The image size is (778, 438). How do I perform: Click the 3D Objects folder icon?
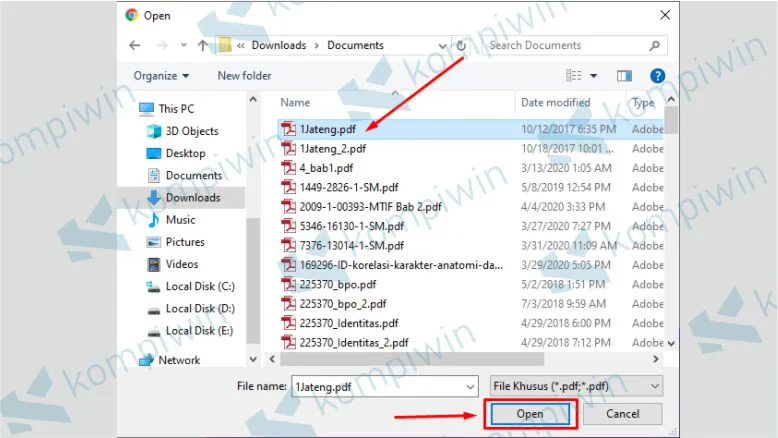click(153, 131)
